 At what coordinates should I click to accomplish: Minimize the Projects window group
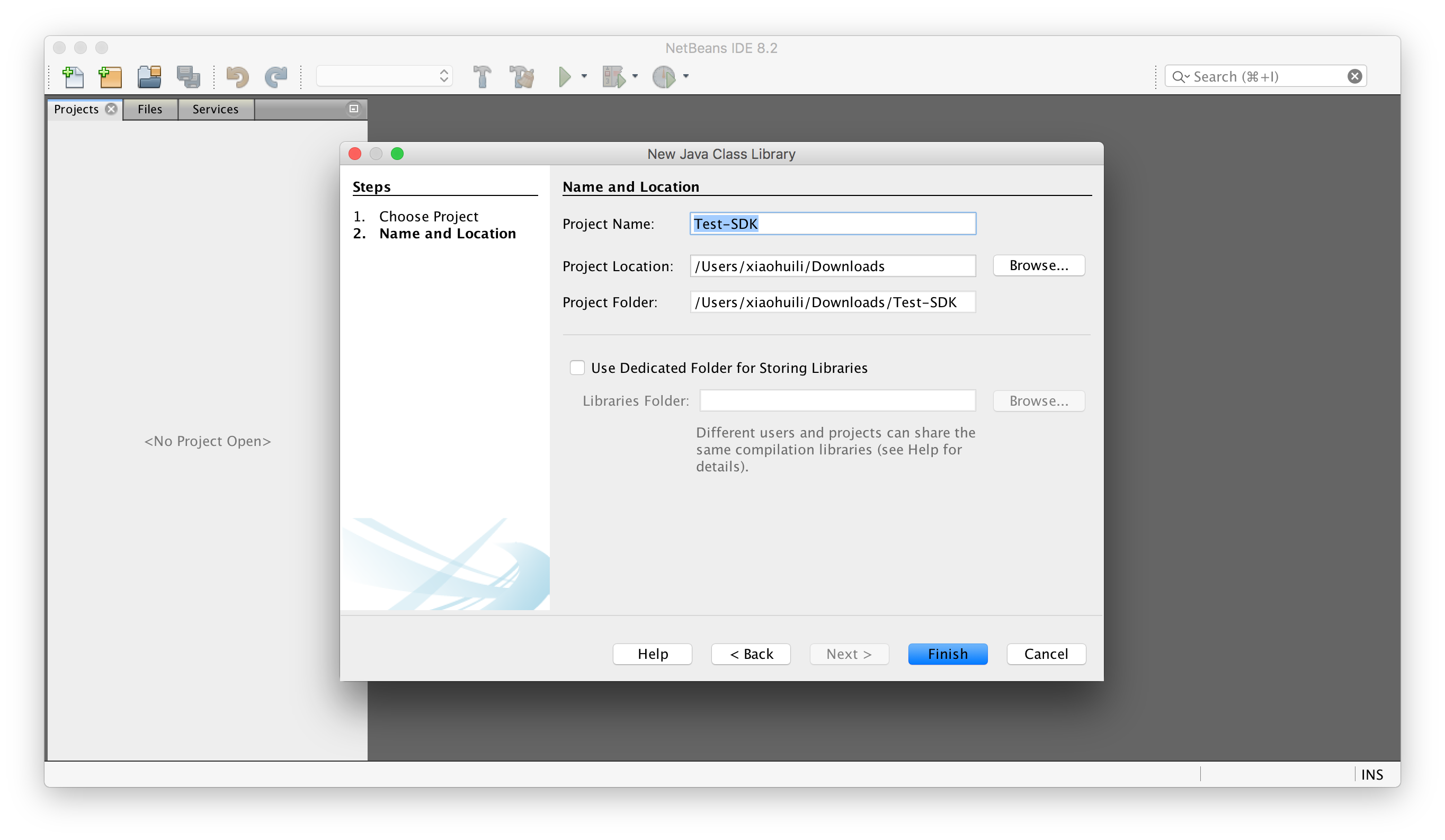tap(354, 109)
